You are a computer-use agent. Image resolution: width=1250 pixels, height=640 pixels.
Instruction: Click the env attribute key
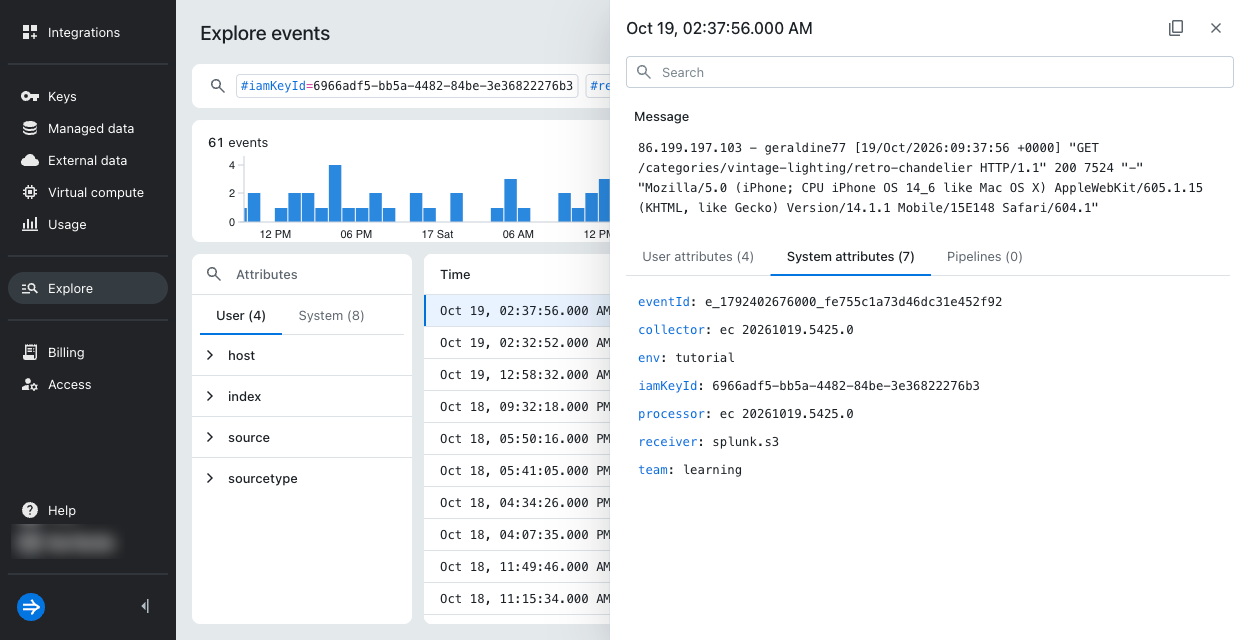pos(651,358)
